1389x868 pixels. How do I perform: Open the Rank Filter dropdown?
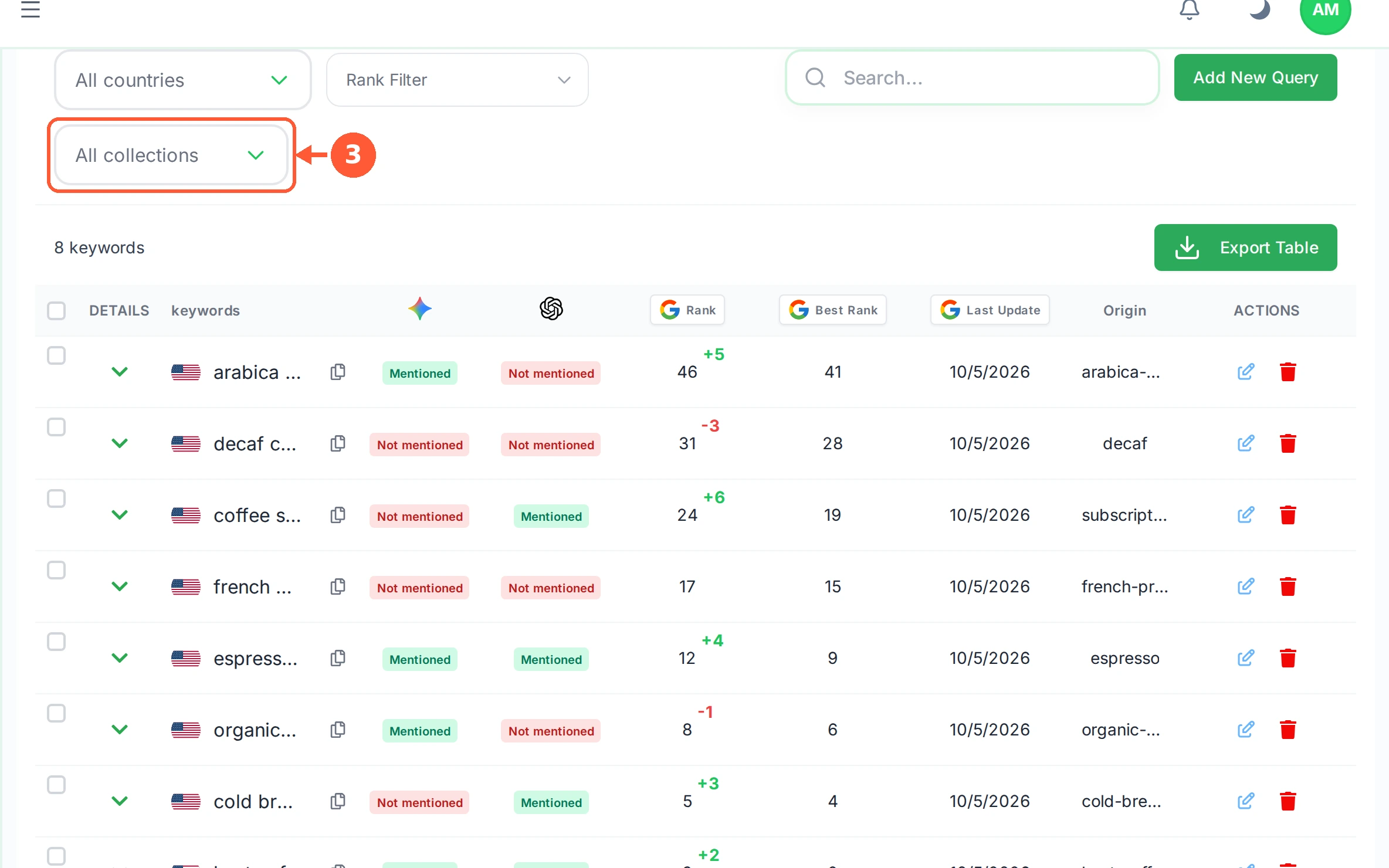(x=458, y=80)
